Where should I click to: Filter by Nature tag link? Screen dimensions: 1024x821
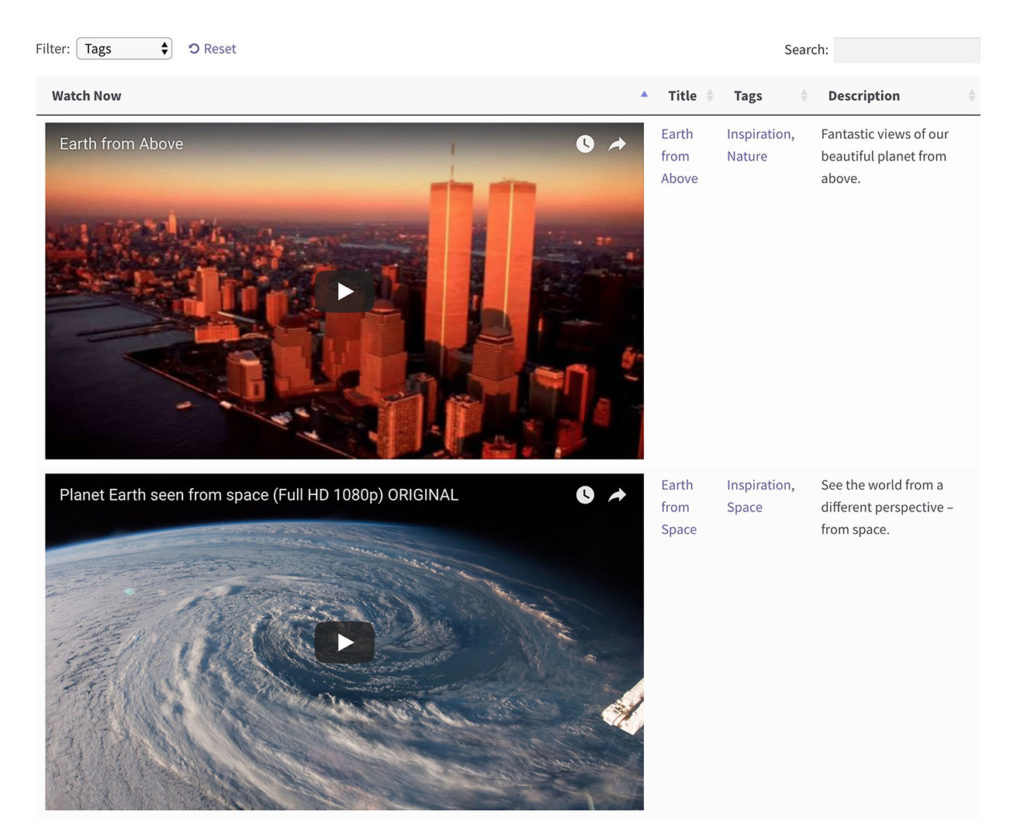[x=747, y=156]
